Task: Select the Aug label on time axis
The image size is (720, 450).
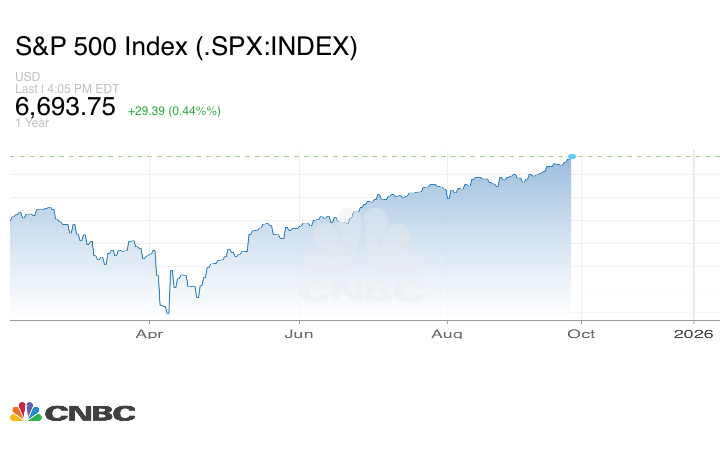Action: [449, 333]
